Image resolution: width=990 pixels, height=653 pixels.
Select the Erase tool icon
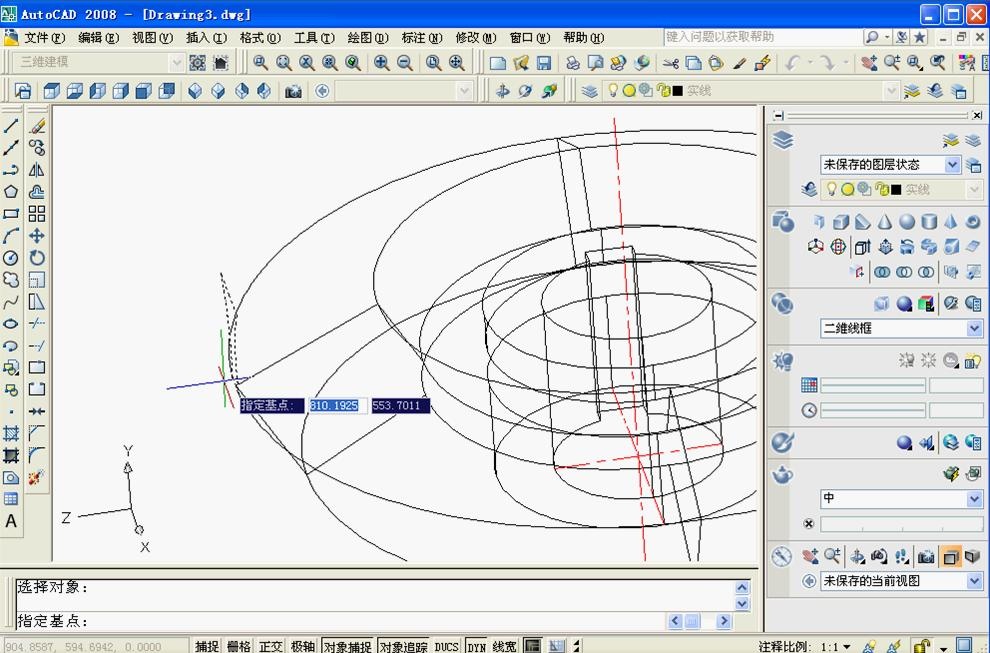[x=37, y=126]
